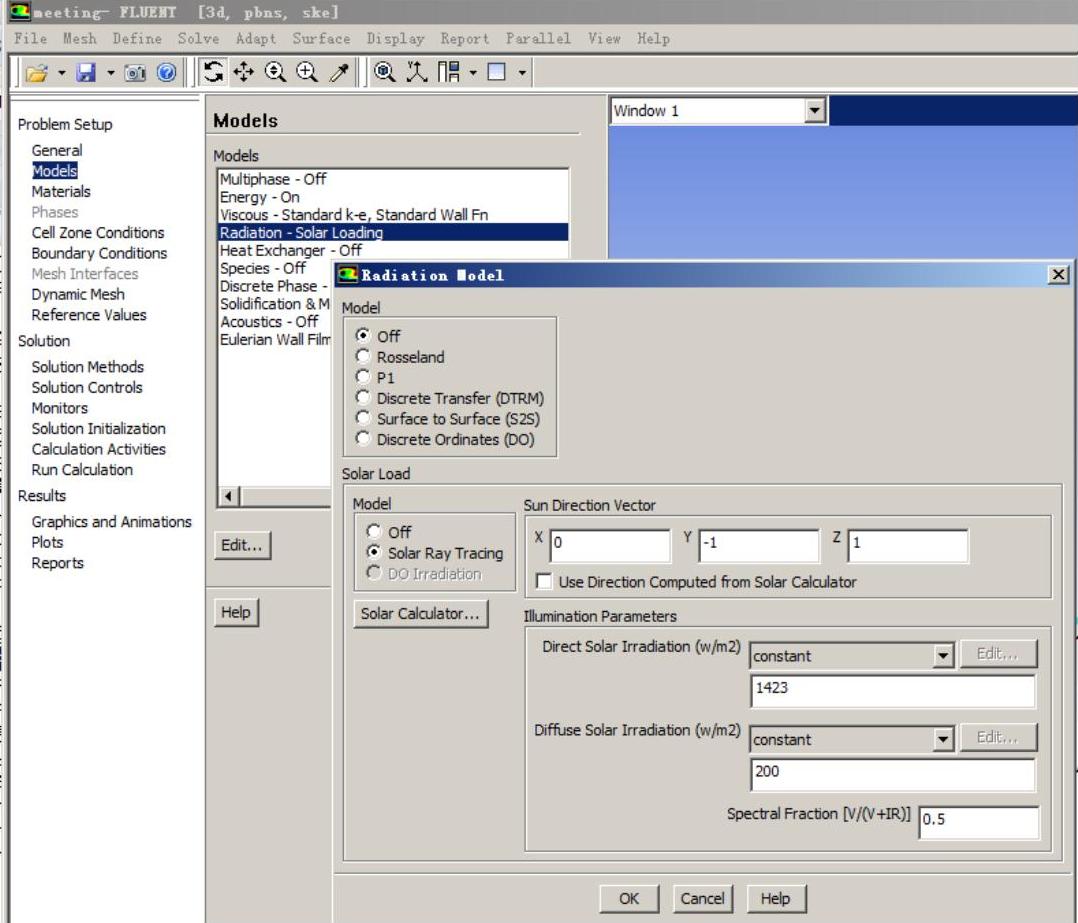
Task: Enable Use Direction Computed from Solar Calculator
Action: 544,582
